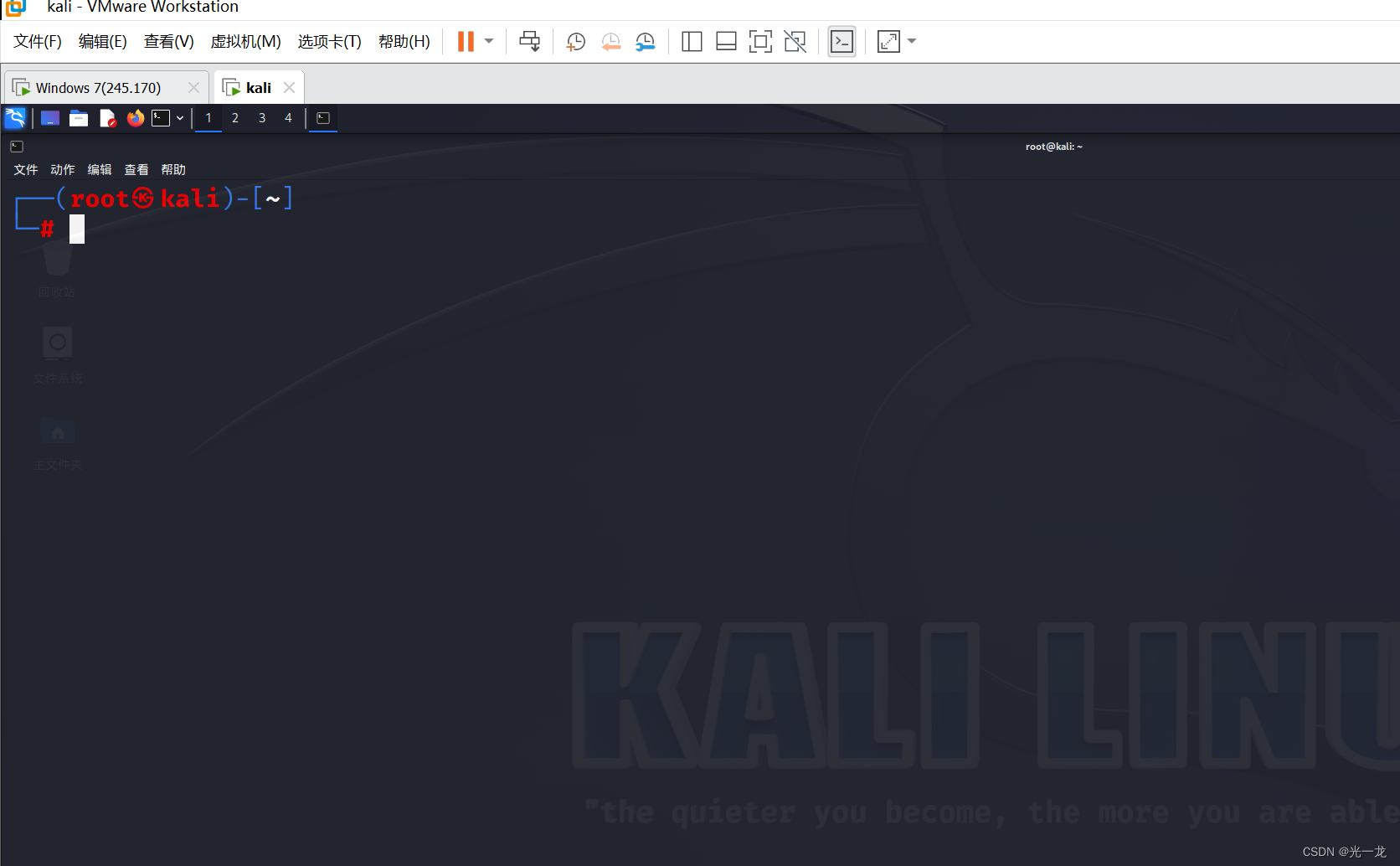The width and height of the screenshot is (1400, 866).
Task: Enter full screen mode icon
Action: pos(760,41)
